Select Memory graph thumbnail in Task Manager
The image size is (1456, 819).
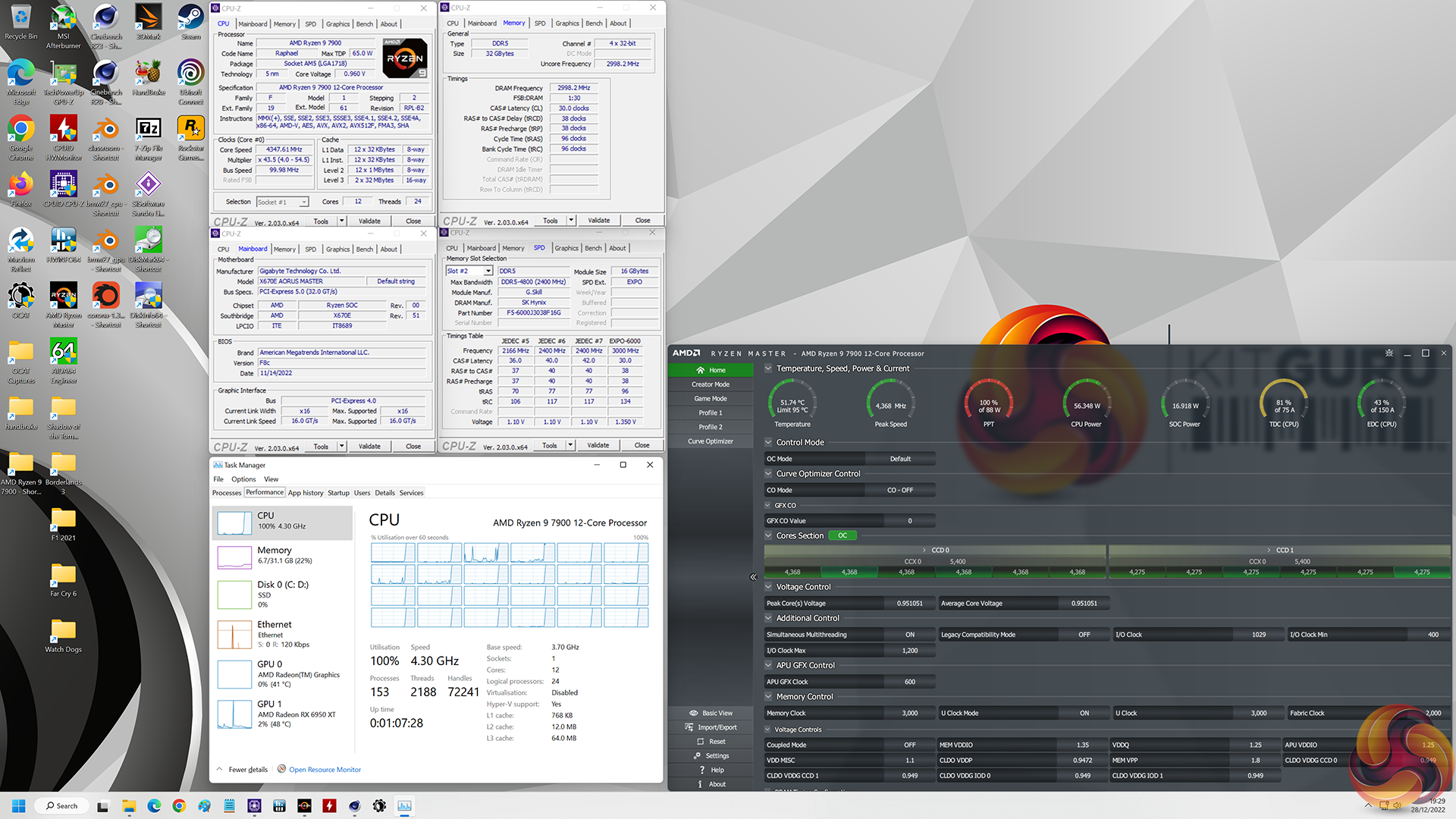click(234, 557)
